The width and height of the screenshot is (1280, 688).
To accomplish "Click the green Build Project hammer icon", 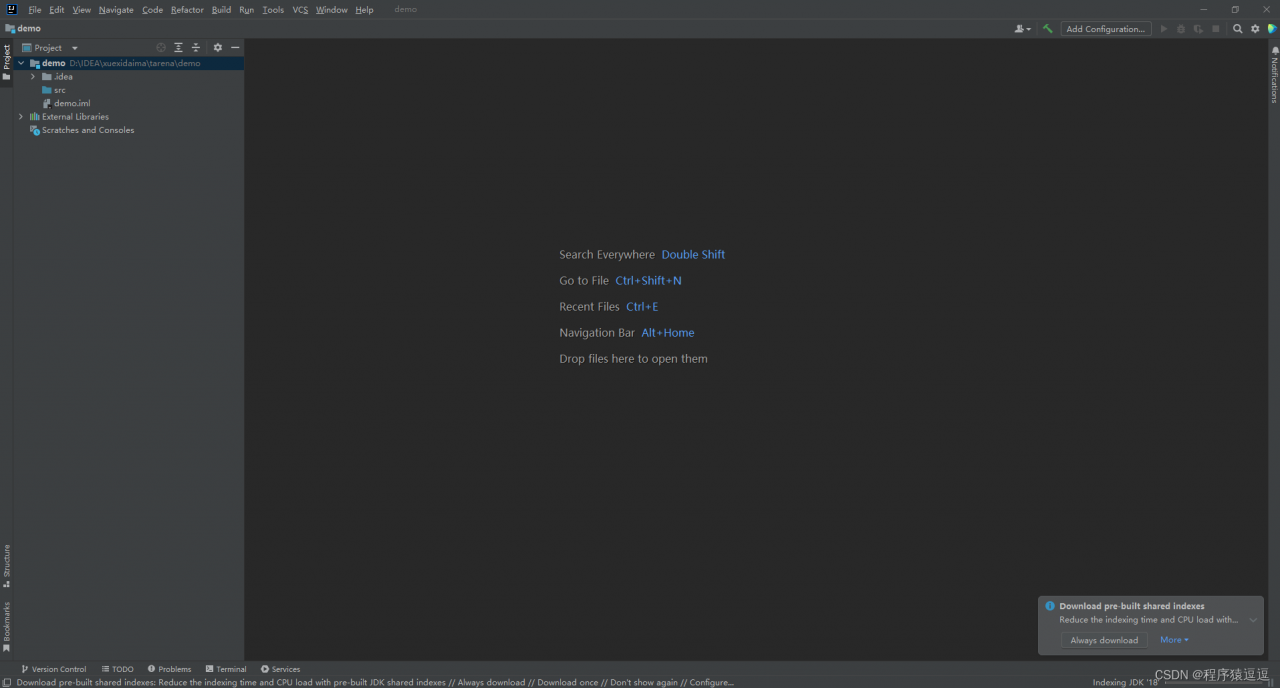I will [x=1047, y=29].
